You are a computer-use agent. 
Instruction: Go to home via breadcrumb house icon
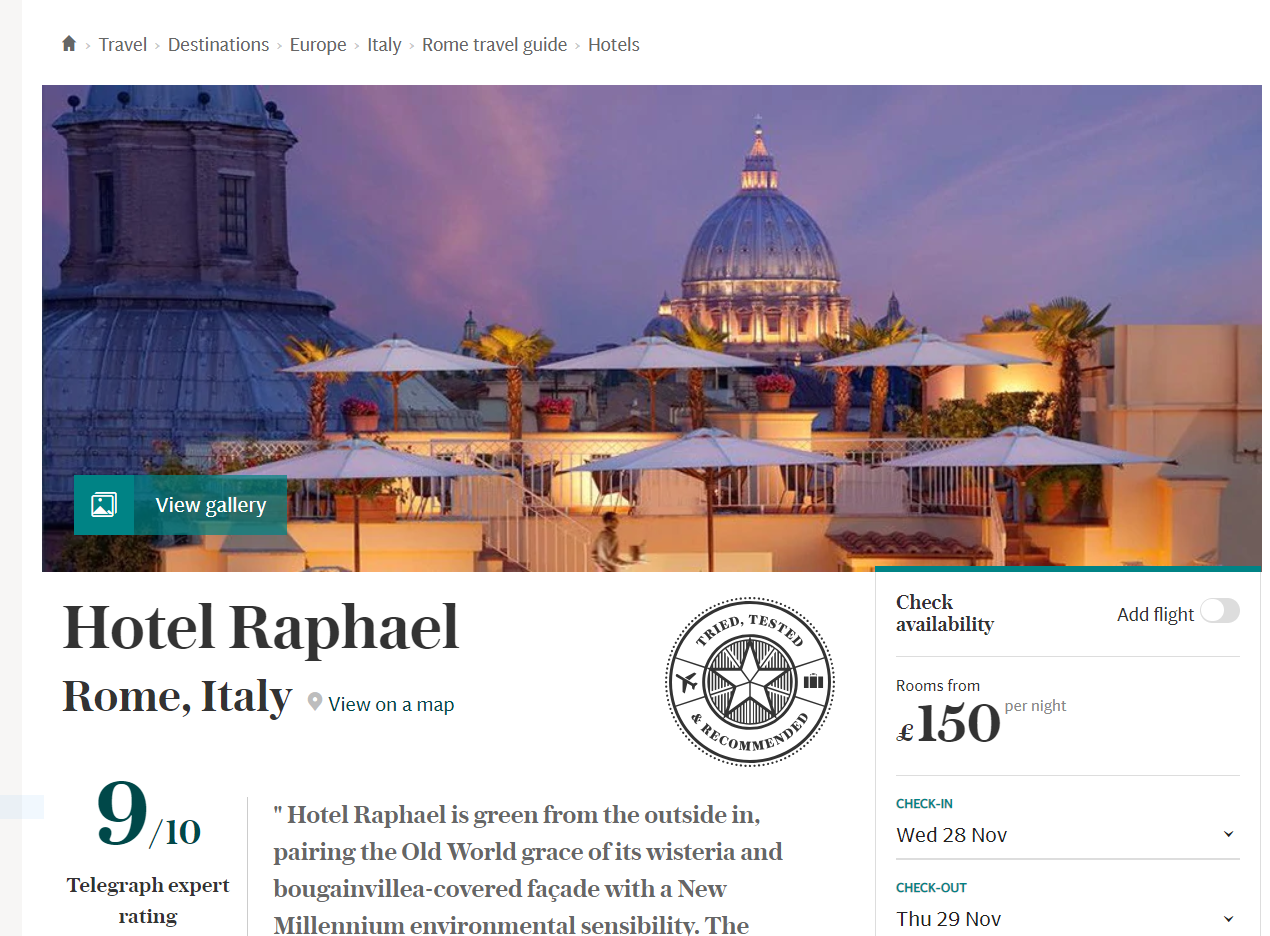[x=69, y=44]
